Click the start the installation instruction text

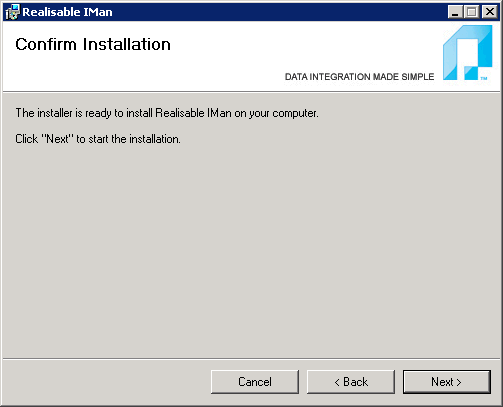click(98, 139)
